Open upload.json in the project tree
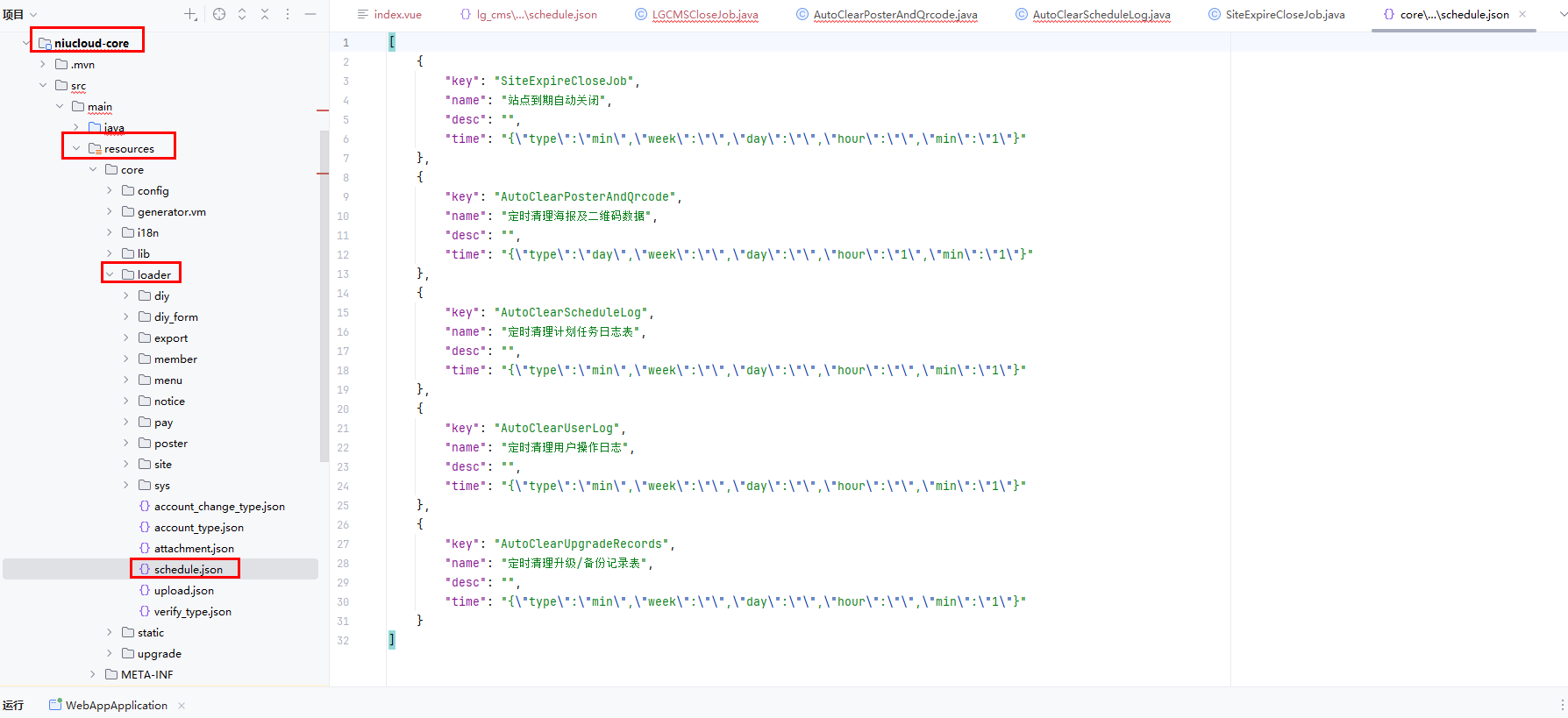Image resolution: width=1568 pixels, height=718 pixels. (x=183, y=591)
